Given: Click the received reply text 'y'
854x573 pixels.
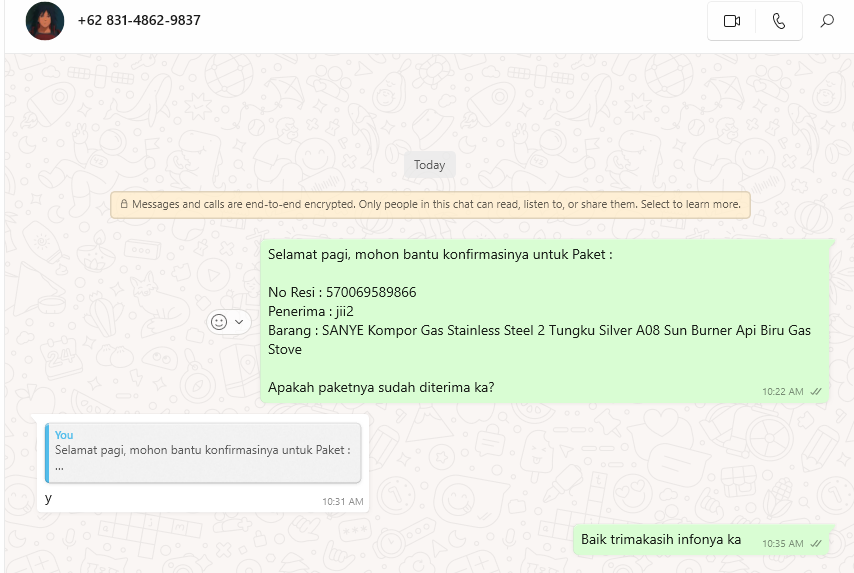Looking at the screenshot, I should pyautogui.click(x=48, y=497).
